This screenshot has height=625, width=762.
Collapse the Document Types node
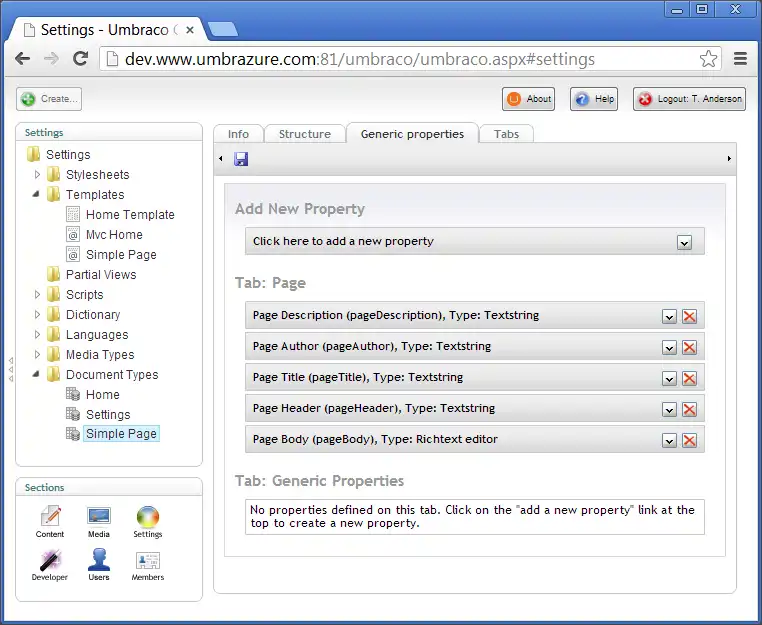point(36,374)
